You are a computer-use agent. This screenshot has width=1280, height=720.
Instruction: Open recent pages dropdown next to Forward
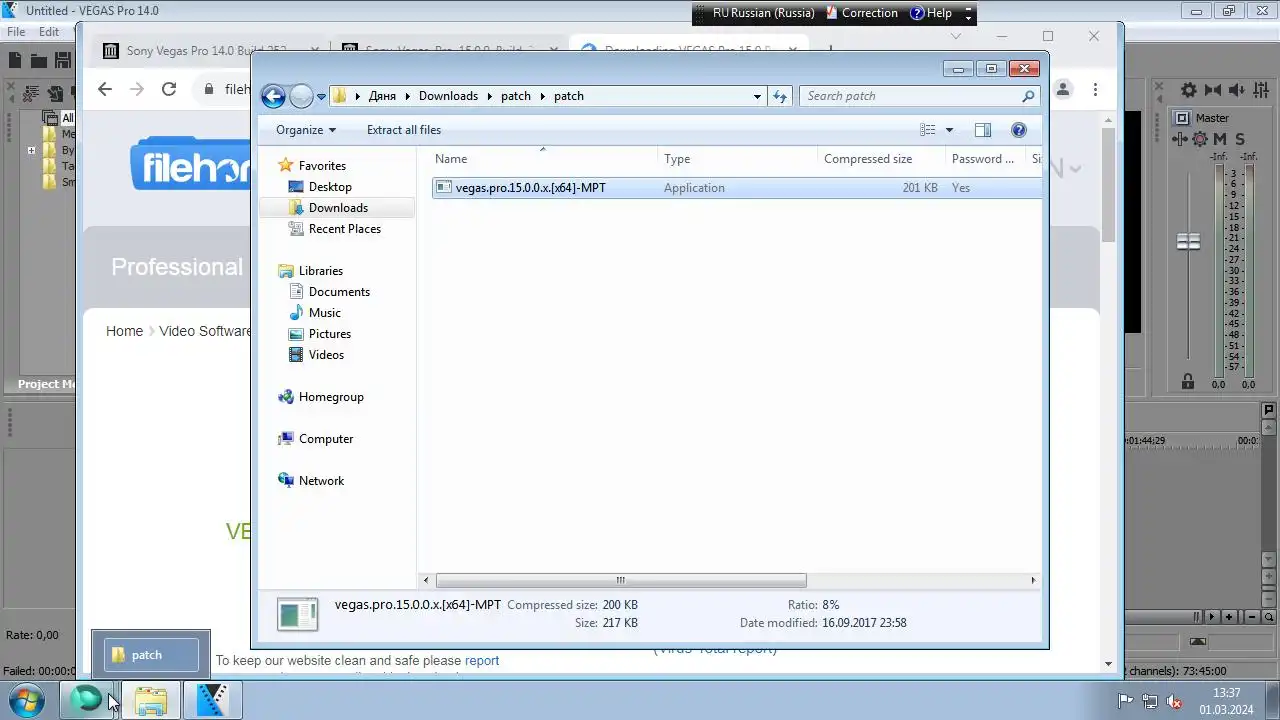point(321,97)
